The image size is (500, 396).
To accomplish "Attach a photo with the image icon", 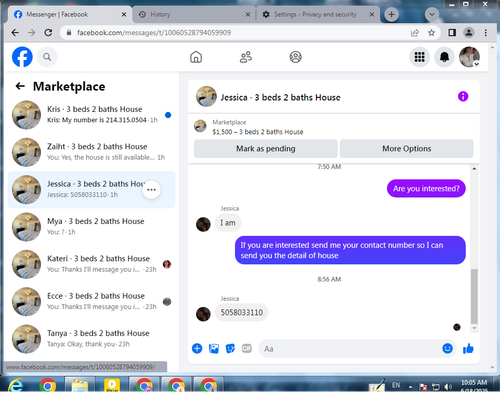I will tap(214, 349).
